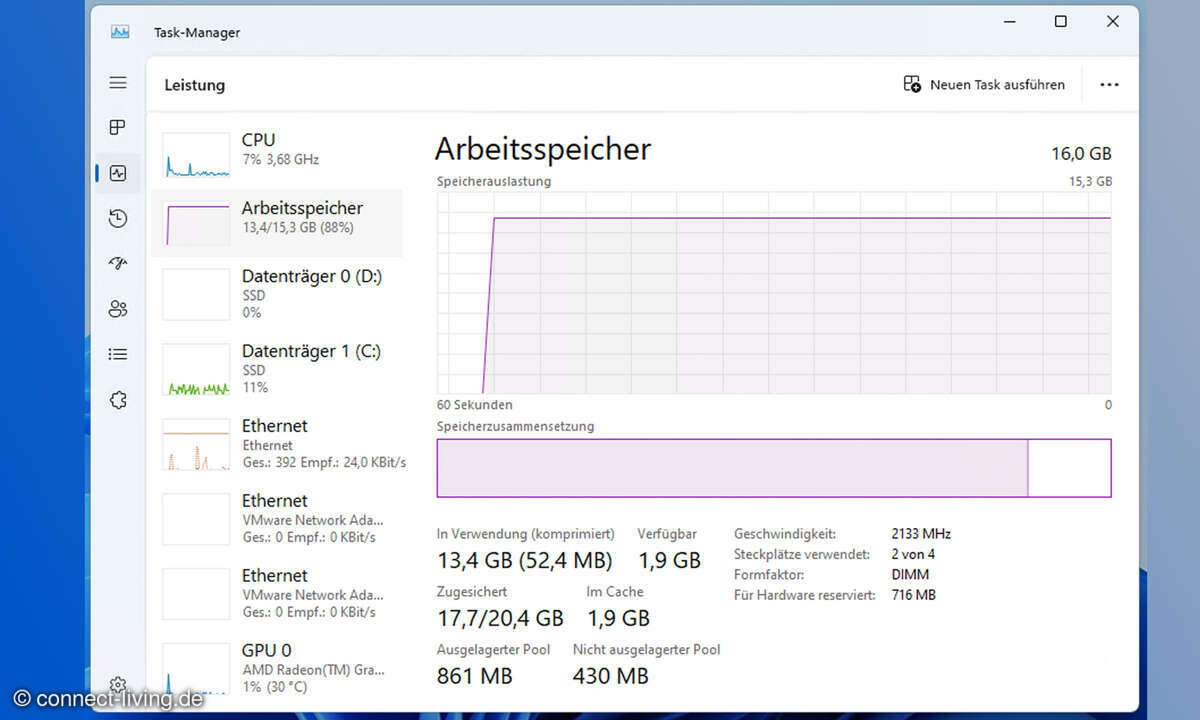1200x720 pixels.
Task: Maximize the Task-Manager window
Action: [1061, 22]
